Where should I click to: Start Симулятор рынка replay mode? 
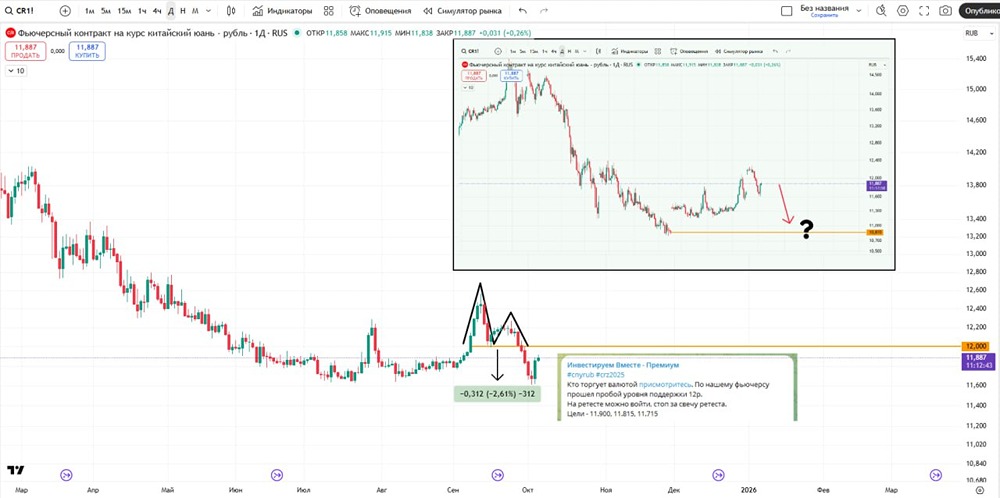coord(462,11)
